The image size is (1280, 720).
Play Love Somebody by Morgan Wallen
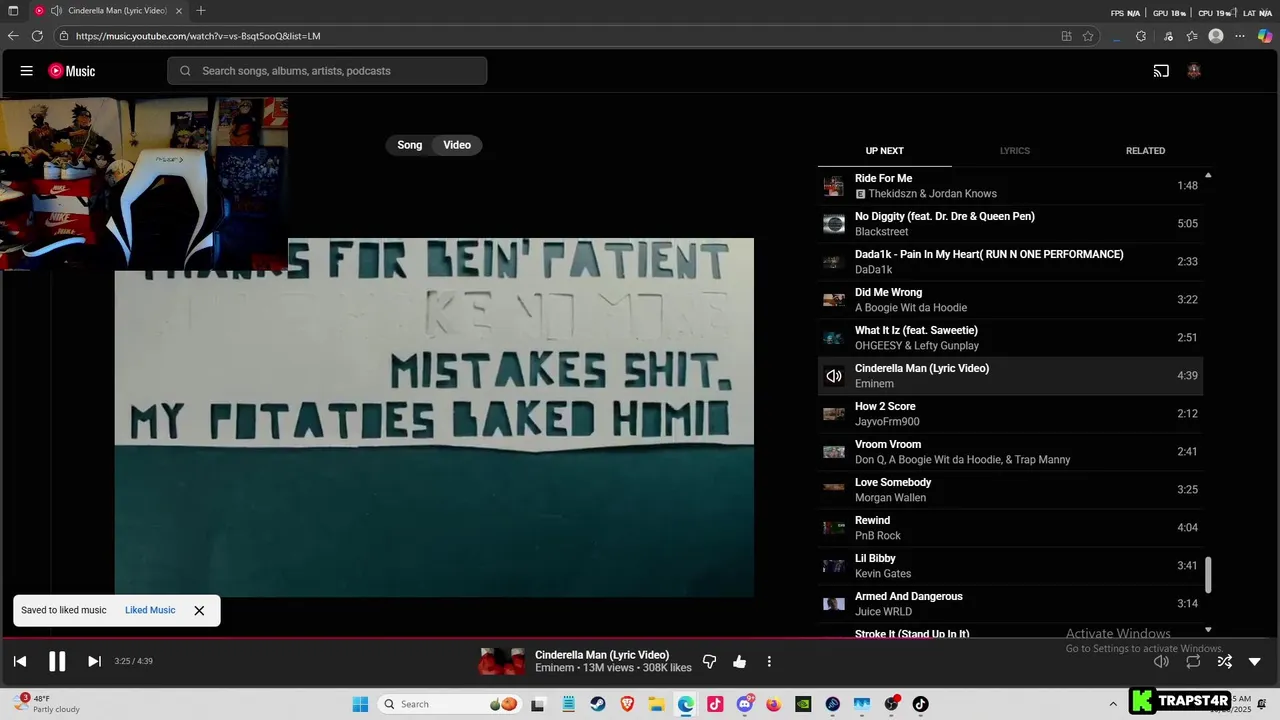(x=1010, y=490)
